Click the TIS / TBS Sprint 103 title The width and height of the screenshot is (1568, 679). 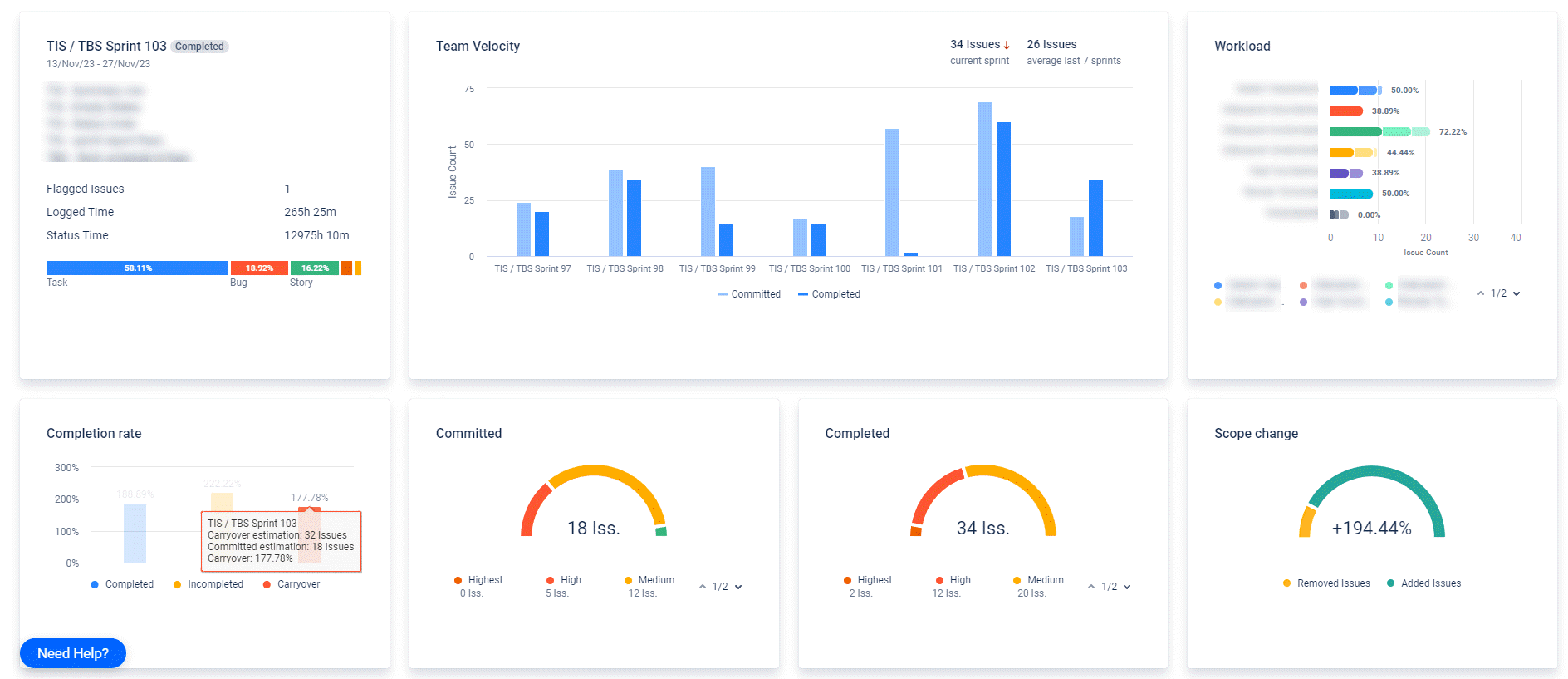coord(106,46)
